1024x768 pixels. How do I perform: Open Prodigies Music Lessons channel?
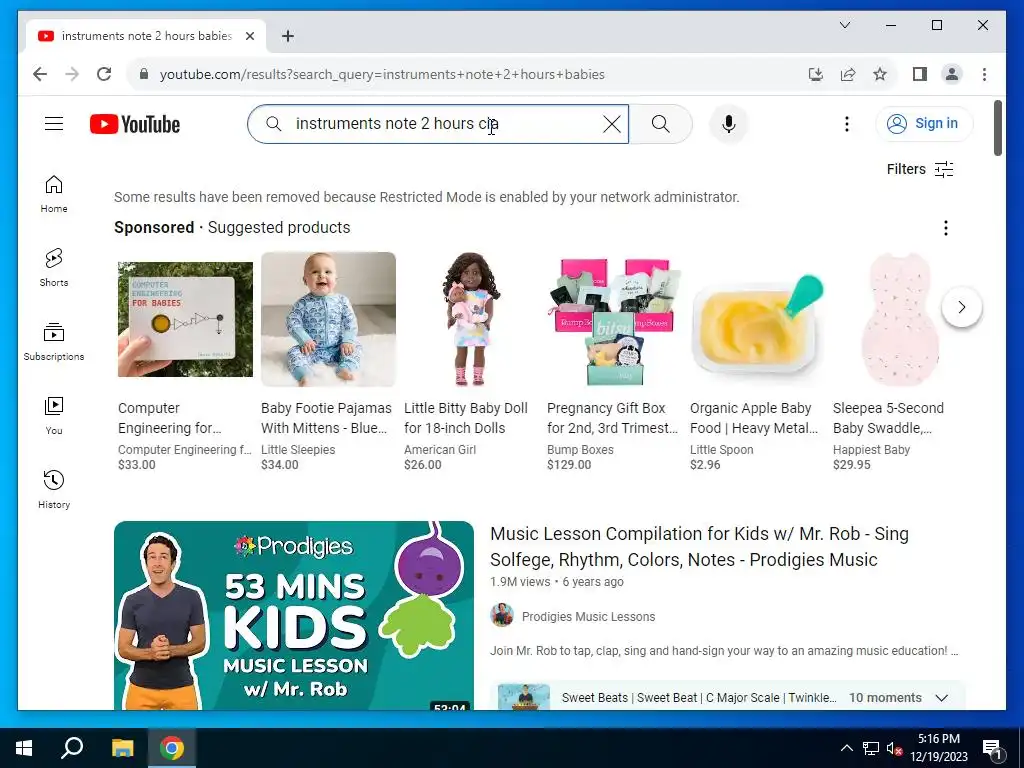(x=588, y=616)
